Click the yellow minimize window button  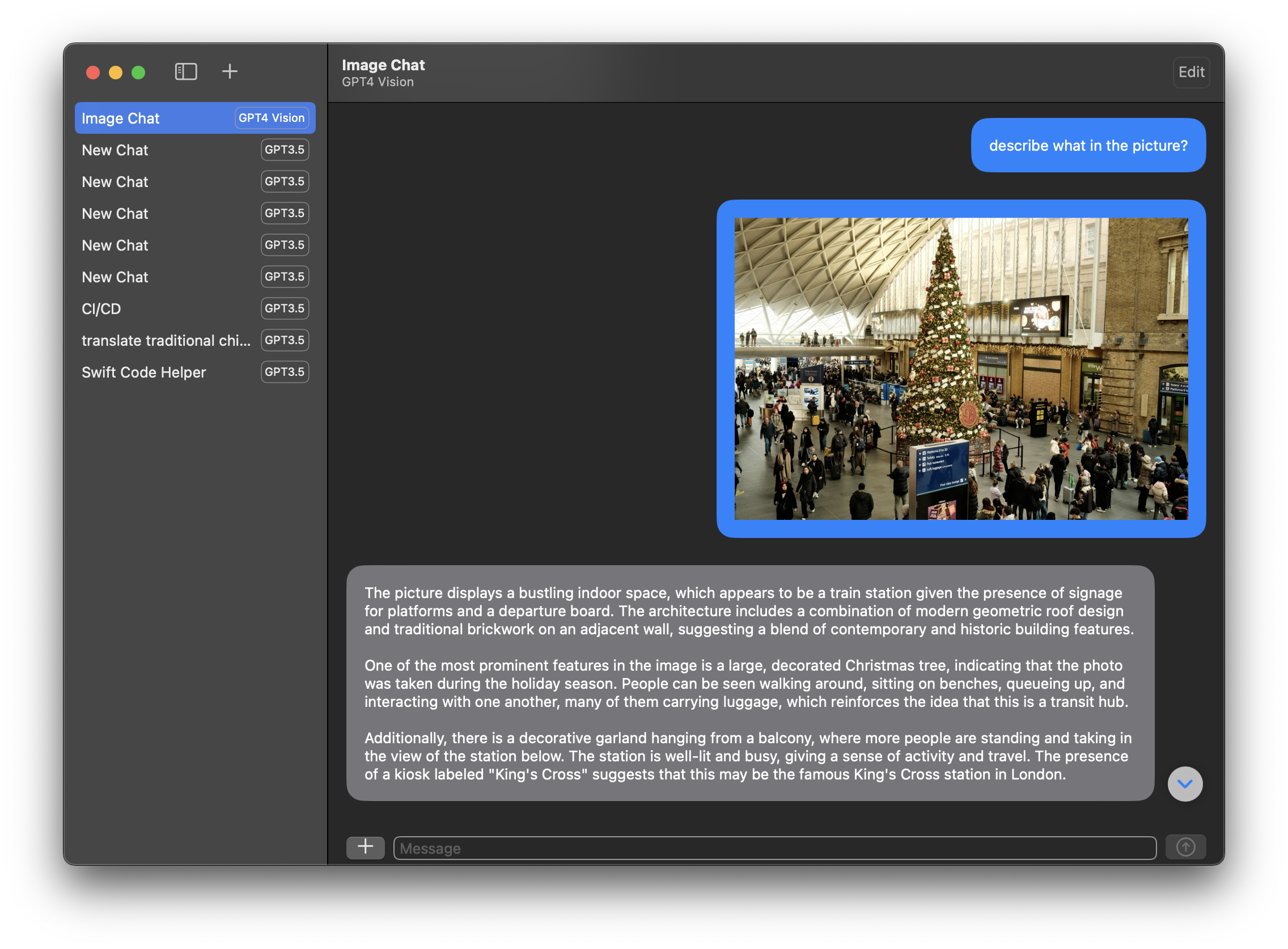(116, 73)
